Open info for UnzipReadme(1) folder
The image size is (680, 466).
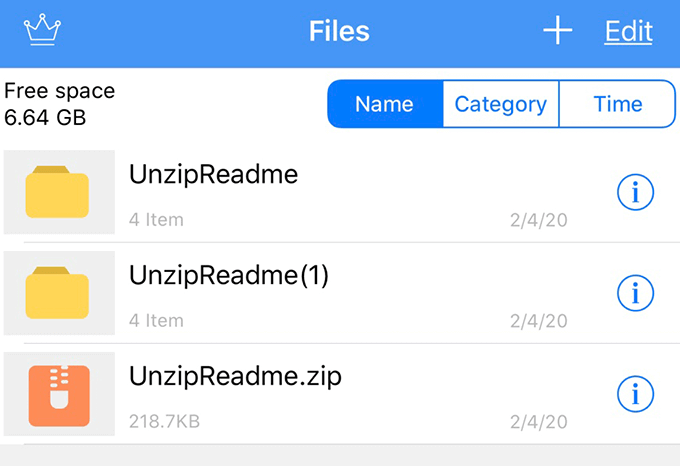[x=635, y=293]
